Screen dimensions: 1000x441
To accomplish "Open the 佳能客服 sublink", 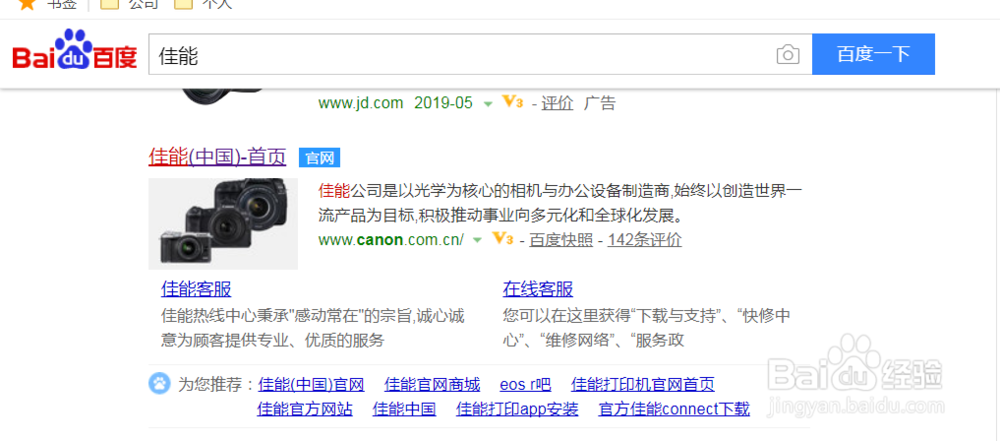I will pyautogui.click(x=196, y=289).
